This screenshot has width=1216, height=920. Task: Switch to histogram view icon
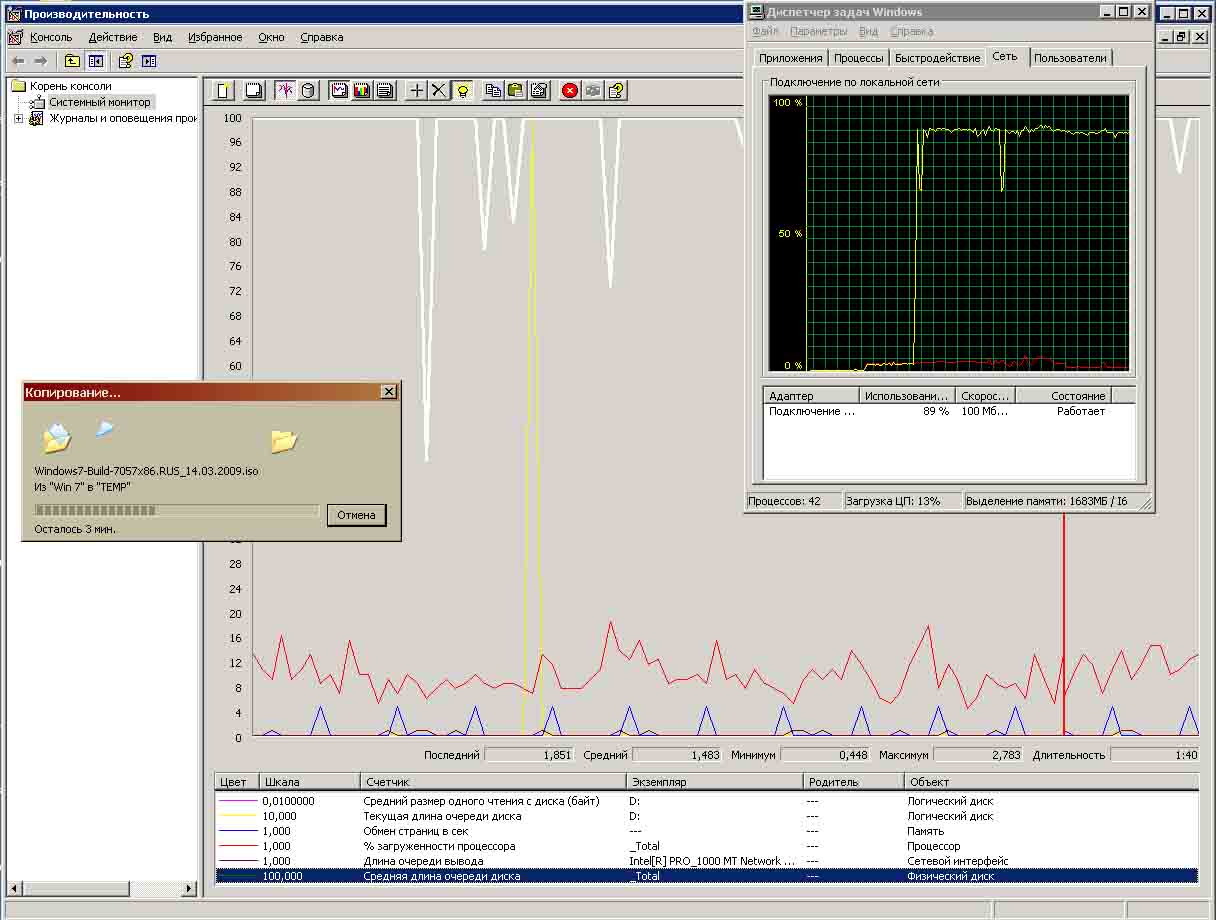361,91
